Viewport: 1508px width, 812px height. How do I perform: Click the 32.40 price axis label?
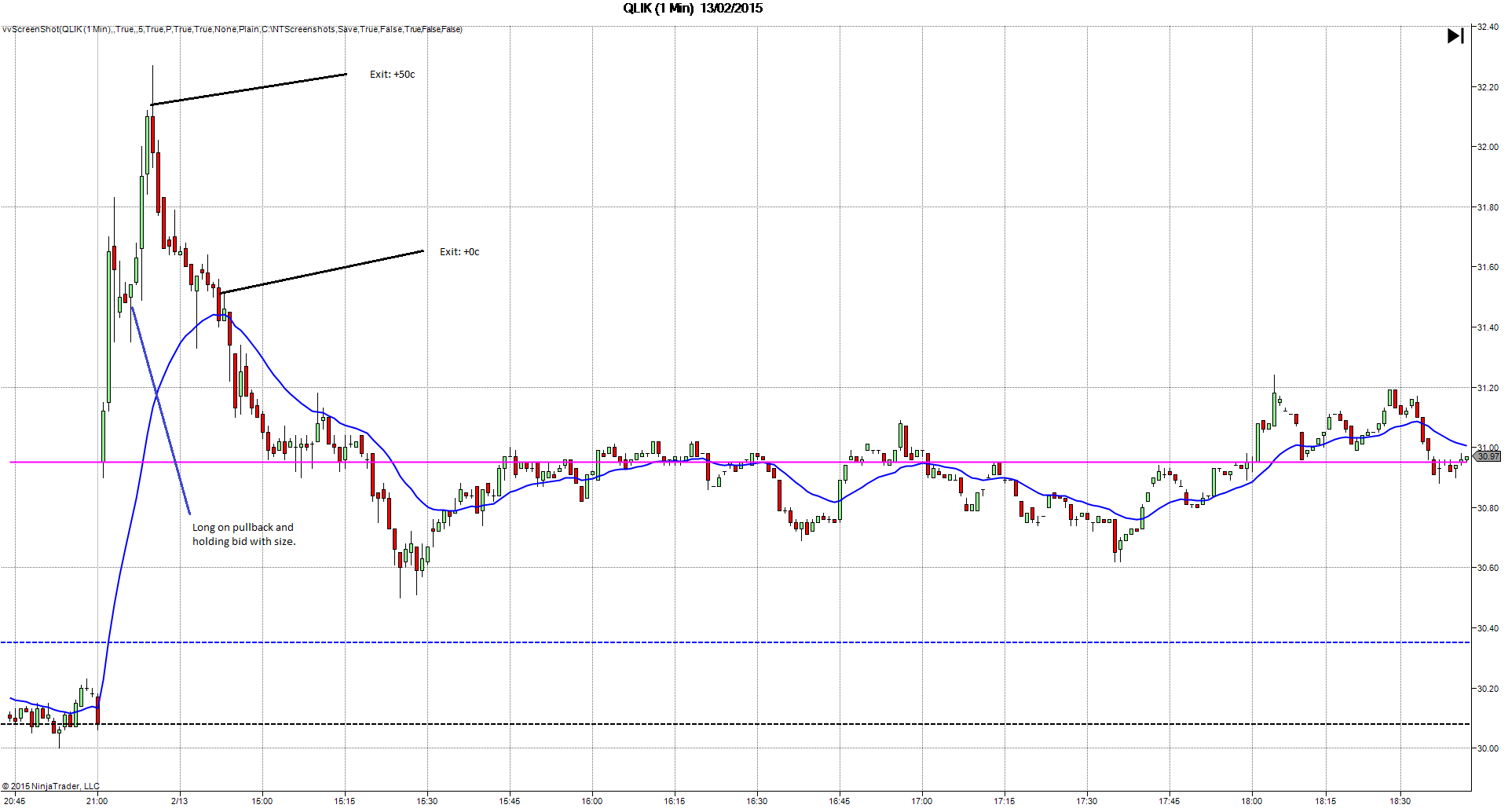pos(1488,27)
